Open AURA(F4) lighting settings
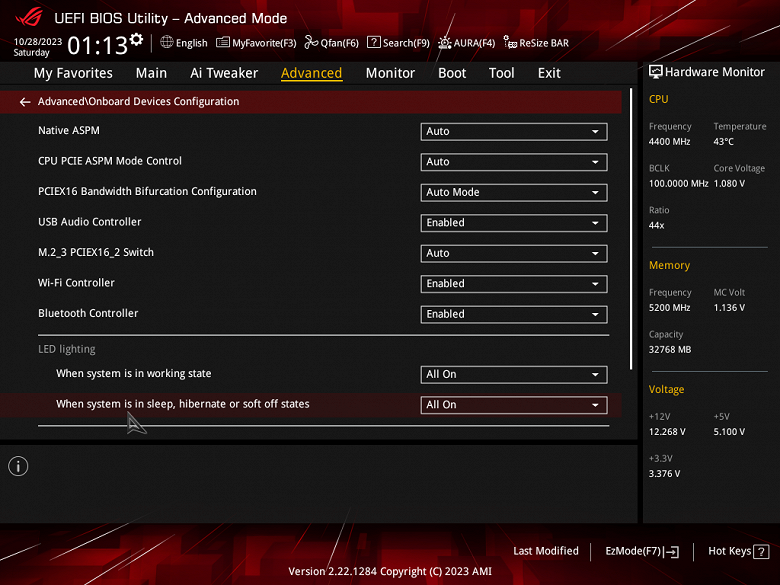Screen dimensions: 780x585 point(444,43)
